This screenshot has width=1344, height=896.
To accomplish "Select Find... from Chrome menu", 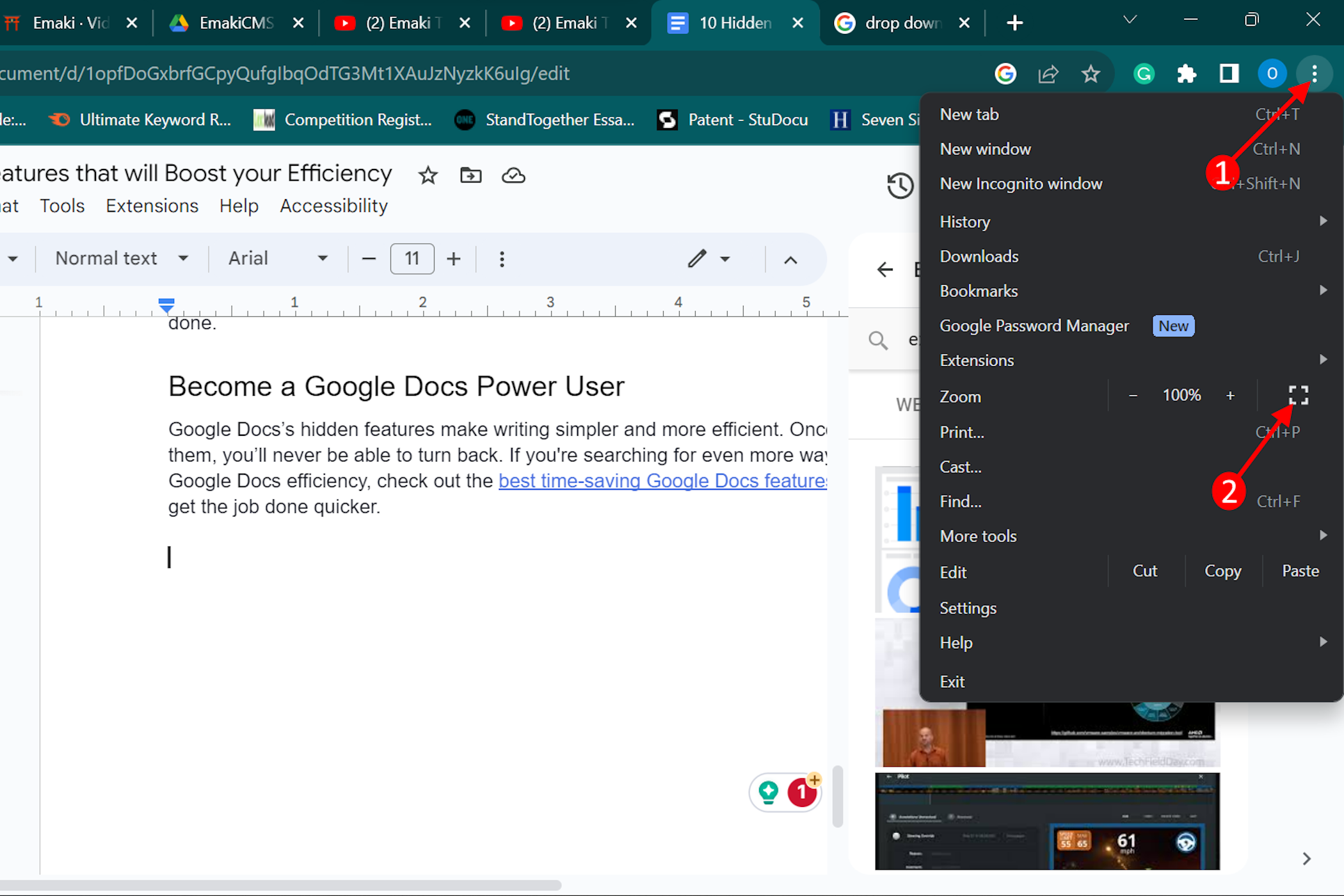I will [960, 501].
